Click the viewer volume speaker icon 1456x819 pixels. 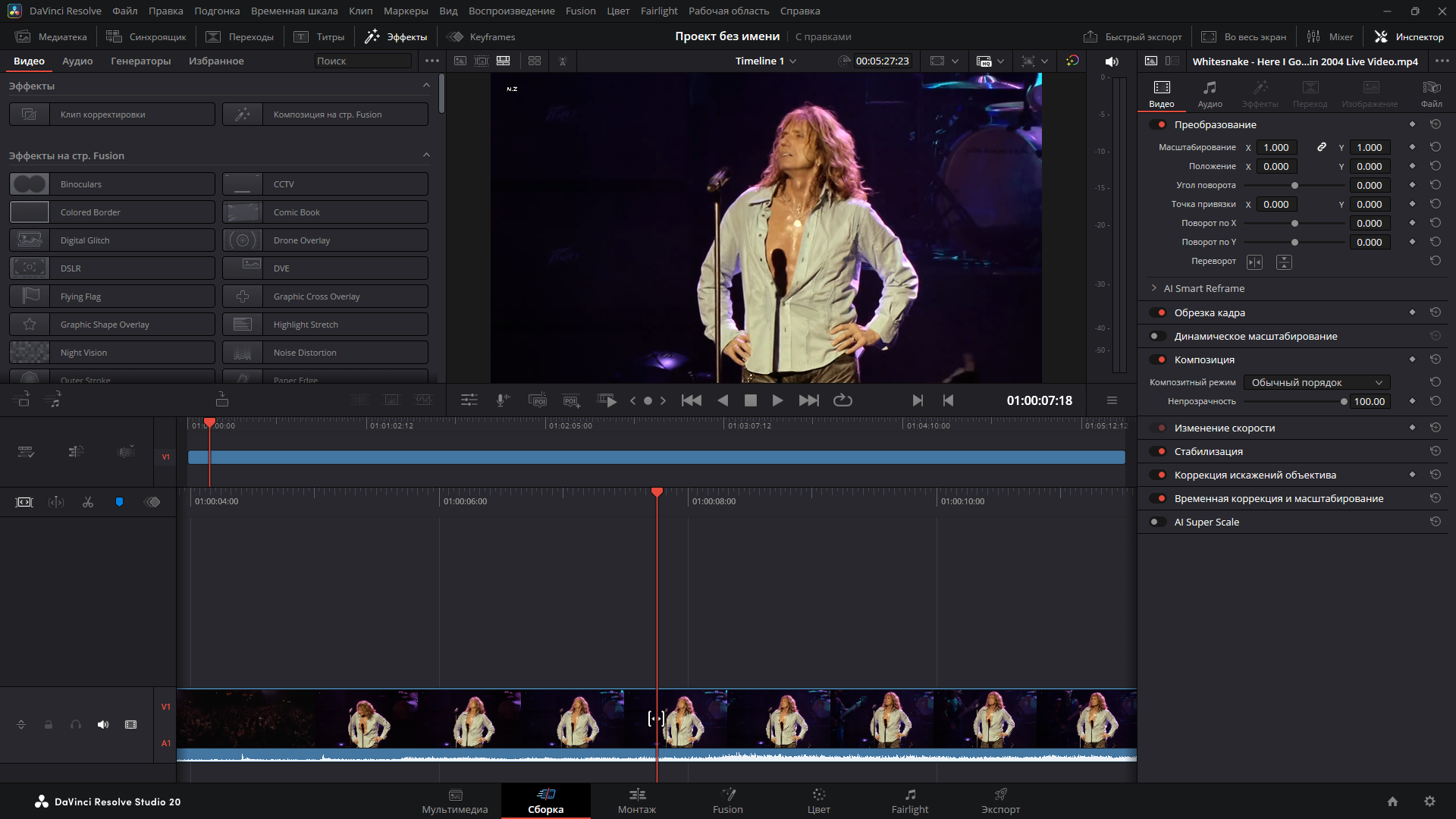[x=1112, y=61]
